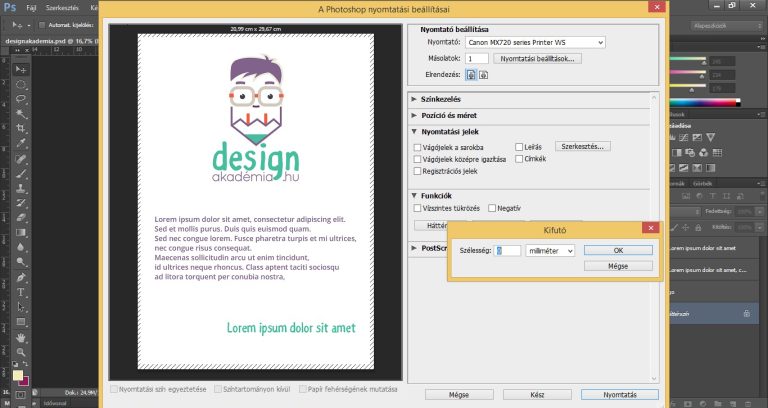Click the Kész button
This screenshot has height=408, width=768.
[x=537, y=395]
